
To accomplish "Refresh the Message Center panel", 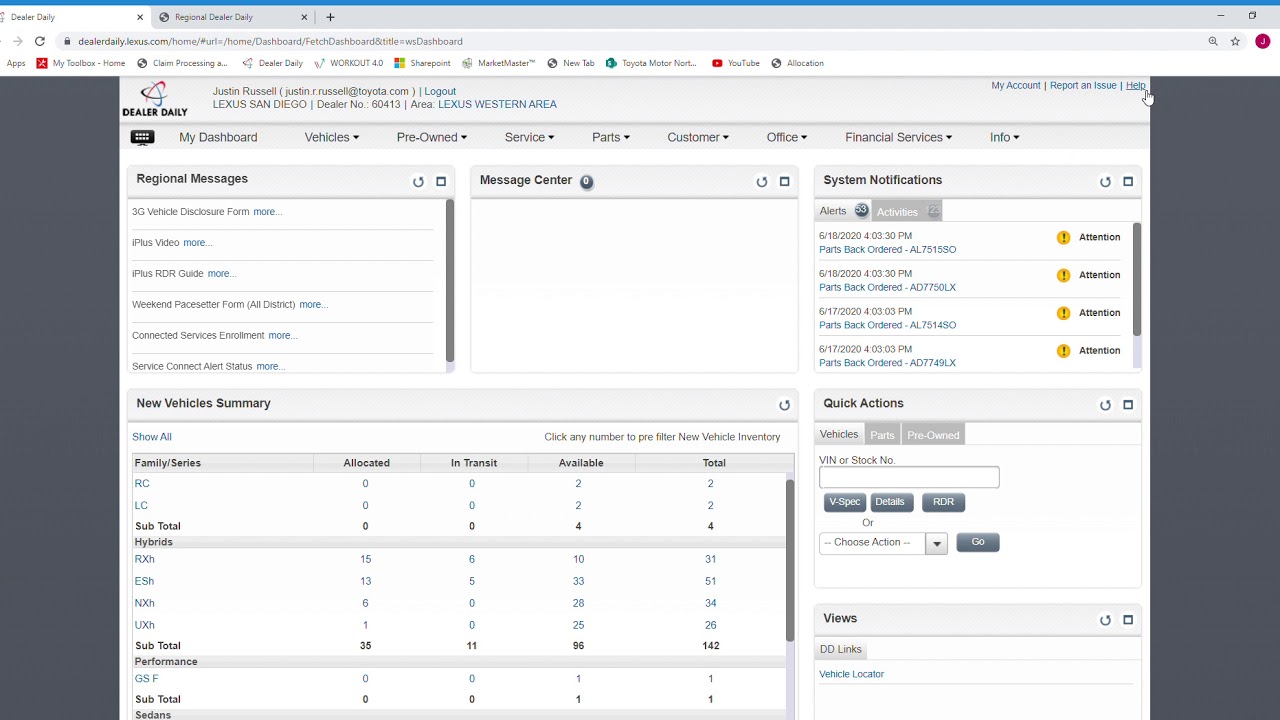I will (x=761, y=182).
